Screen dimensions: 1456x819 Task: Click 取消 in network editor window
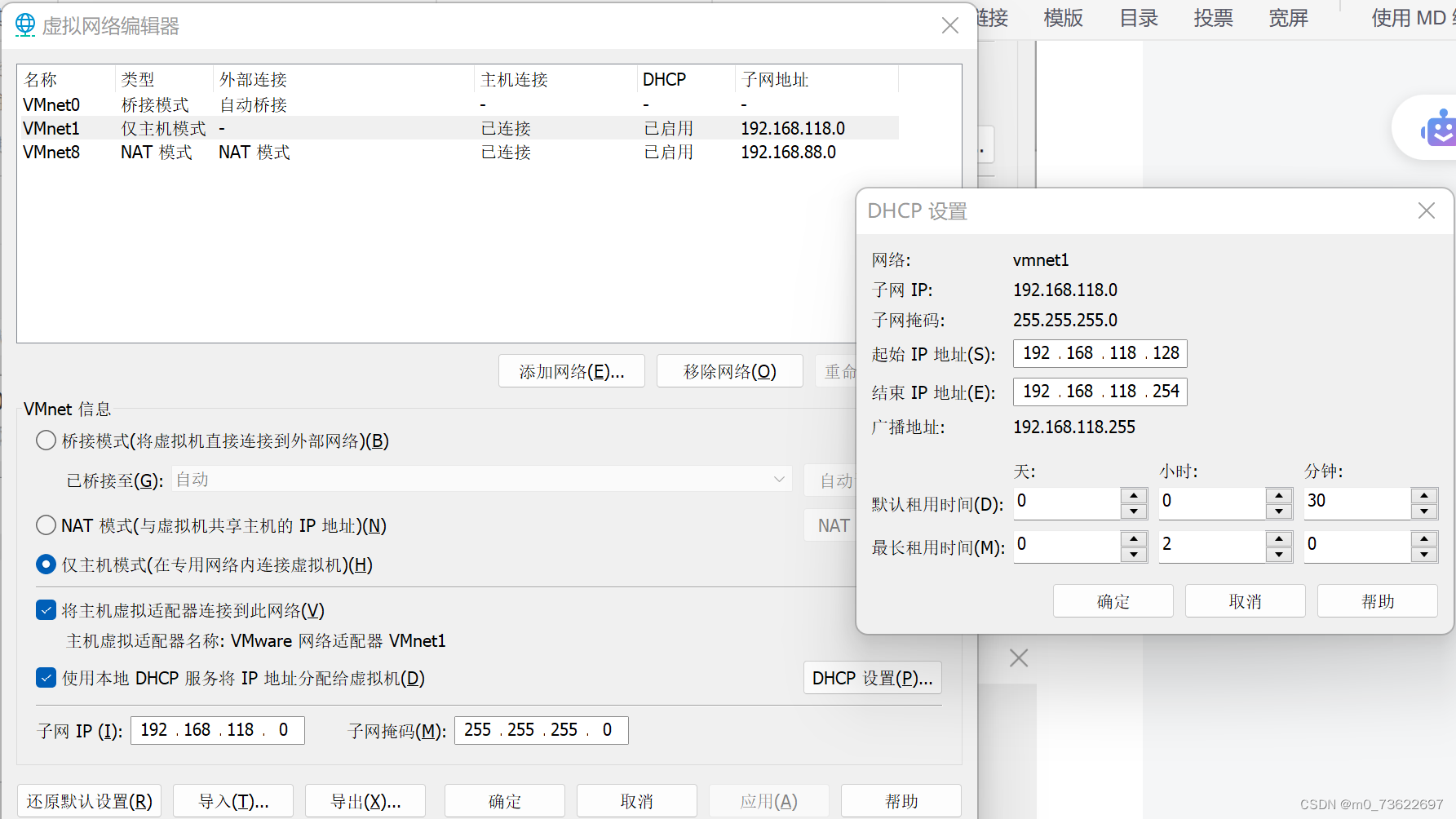637,801
